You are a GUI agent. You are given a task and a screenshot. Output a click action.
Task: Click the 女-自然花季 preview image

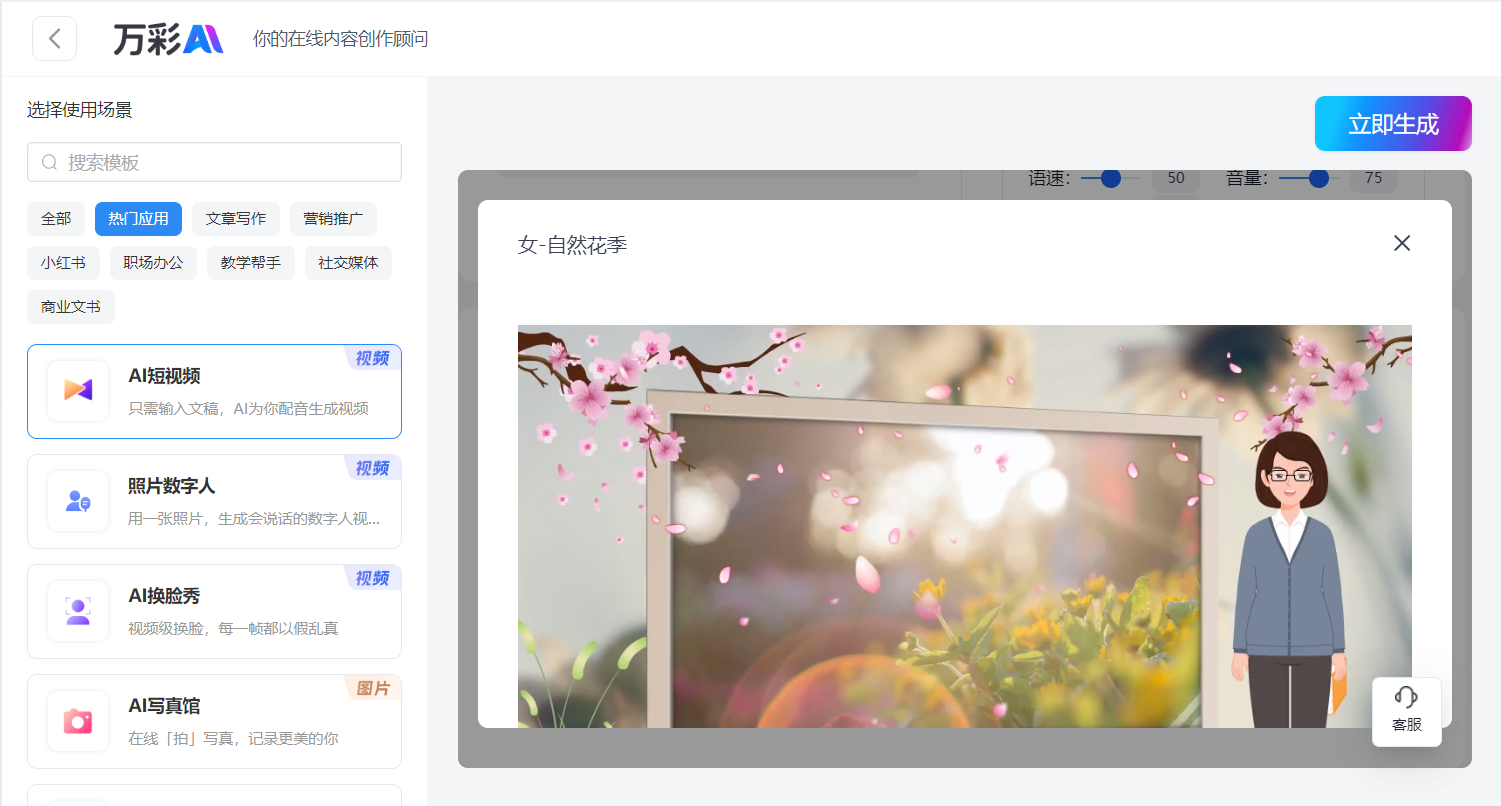pyautogui.click(x=964, y=526)
